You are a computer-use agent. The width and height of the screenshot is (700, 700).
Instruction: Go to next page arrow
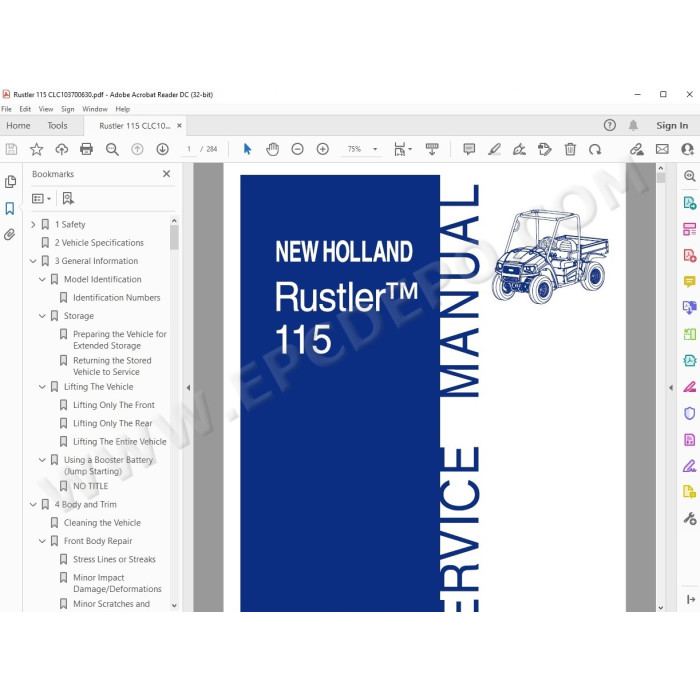[162, 149]
